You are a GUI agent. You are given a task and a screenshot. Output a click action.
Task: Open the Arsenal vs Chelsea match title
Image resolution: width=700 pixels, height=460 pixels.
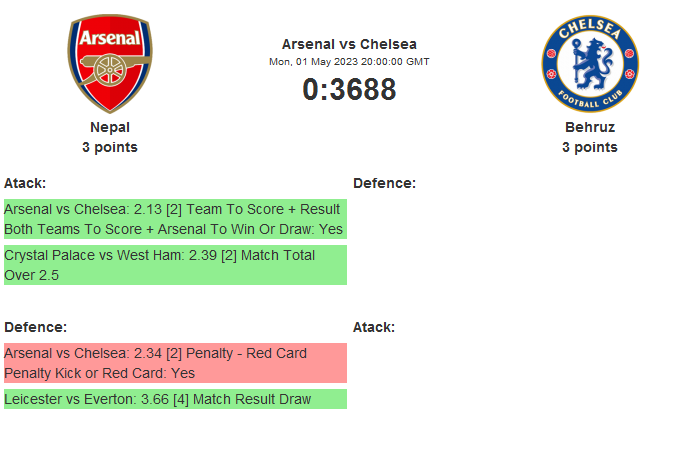(349, 44)
